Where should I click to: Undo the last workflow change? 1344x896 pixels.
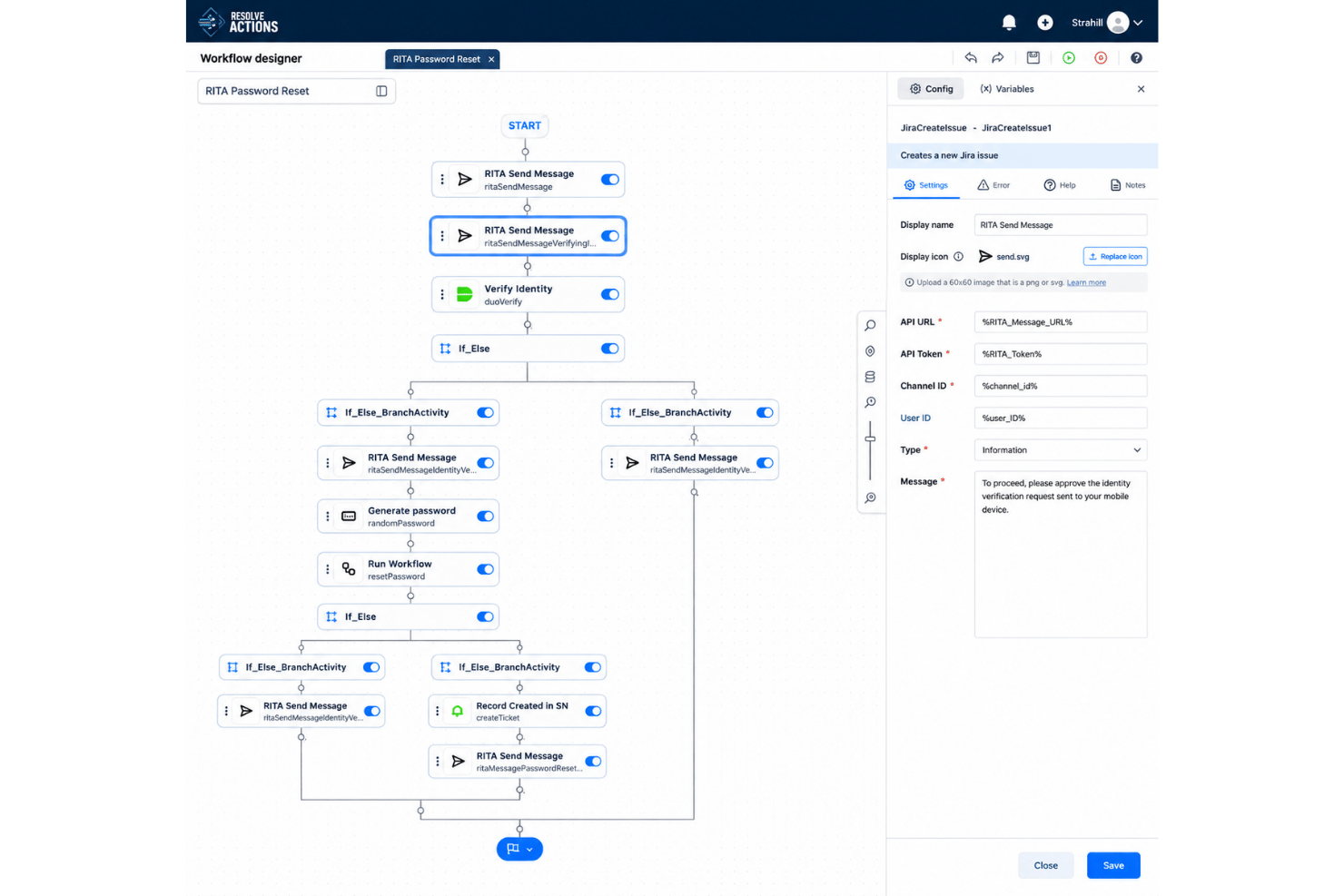click(971, 58)
